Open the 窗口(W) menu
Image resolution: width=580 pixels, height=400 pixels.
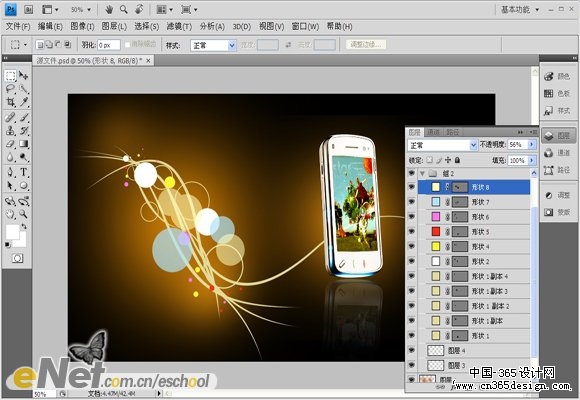305,26
